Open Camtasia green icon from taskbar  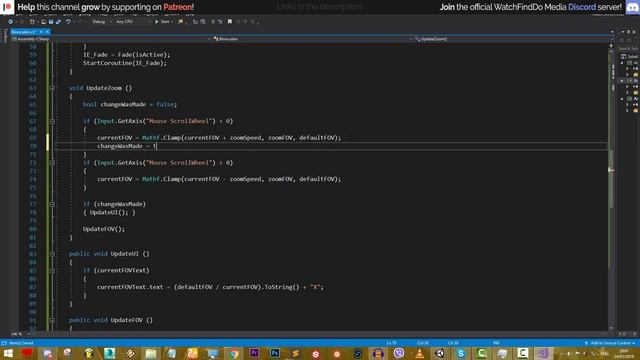click(481, 353)
